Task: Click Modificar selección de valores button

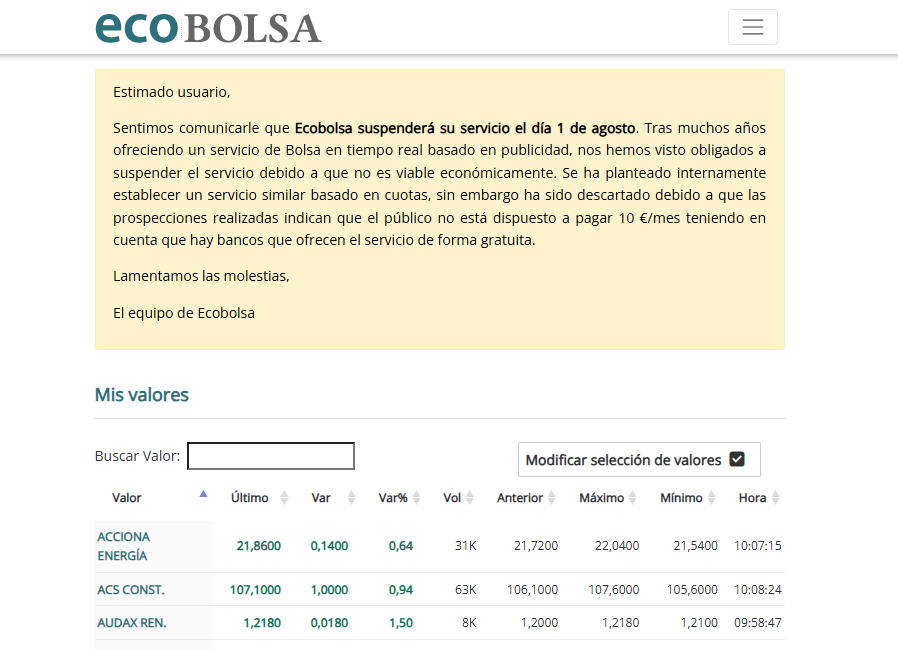Action: 639,459
